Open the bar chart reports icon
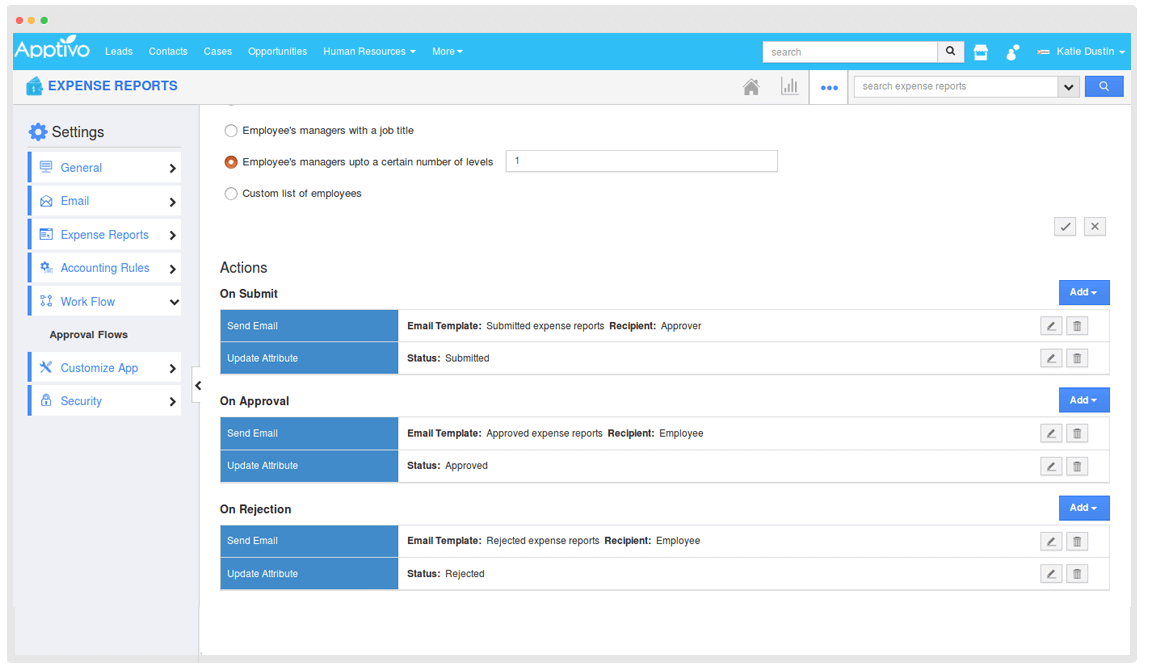1150x670 pixels. click(790, 87)
